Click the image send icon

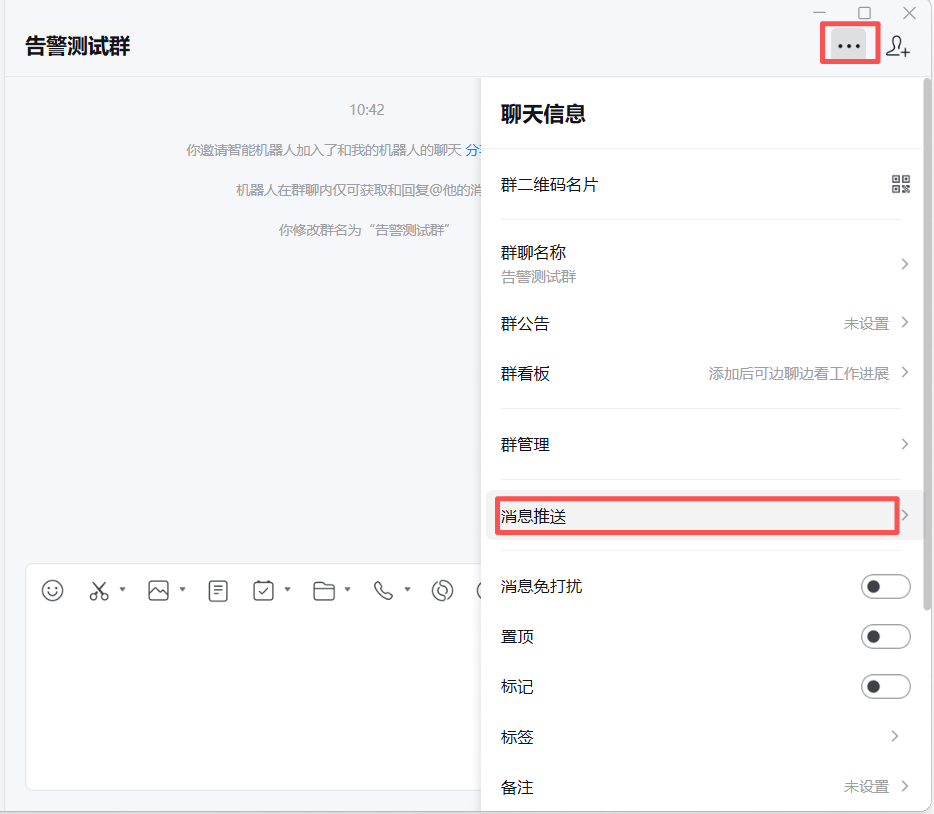tap(158, 591)
